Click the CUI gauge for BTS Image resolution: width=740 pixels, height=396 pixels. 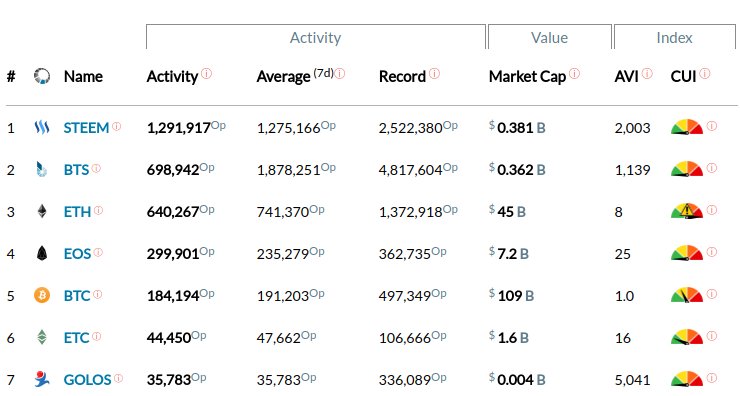(x=687, y=169)
